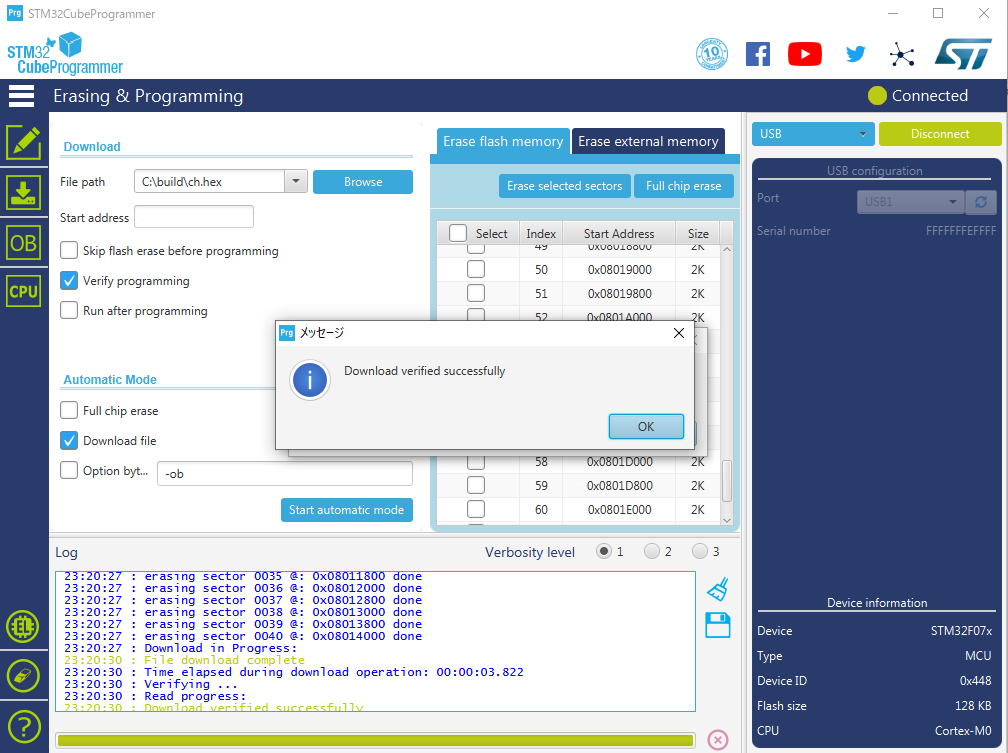Clear the log with the broom icon
The image size is (1008, 753).
click(x=717, y=588)
